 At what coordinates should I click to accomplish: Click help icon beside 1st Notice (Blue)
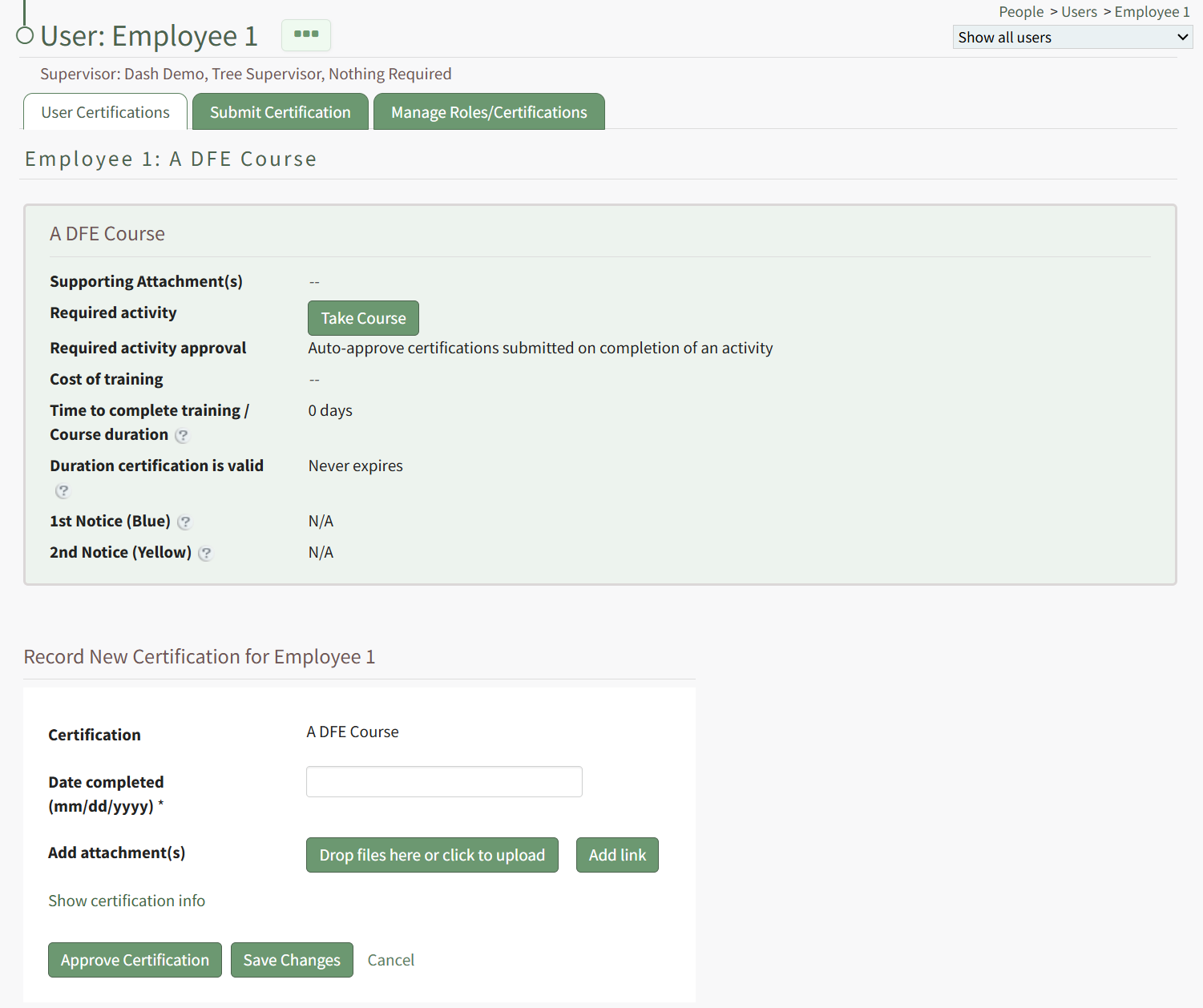(184, 522)
